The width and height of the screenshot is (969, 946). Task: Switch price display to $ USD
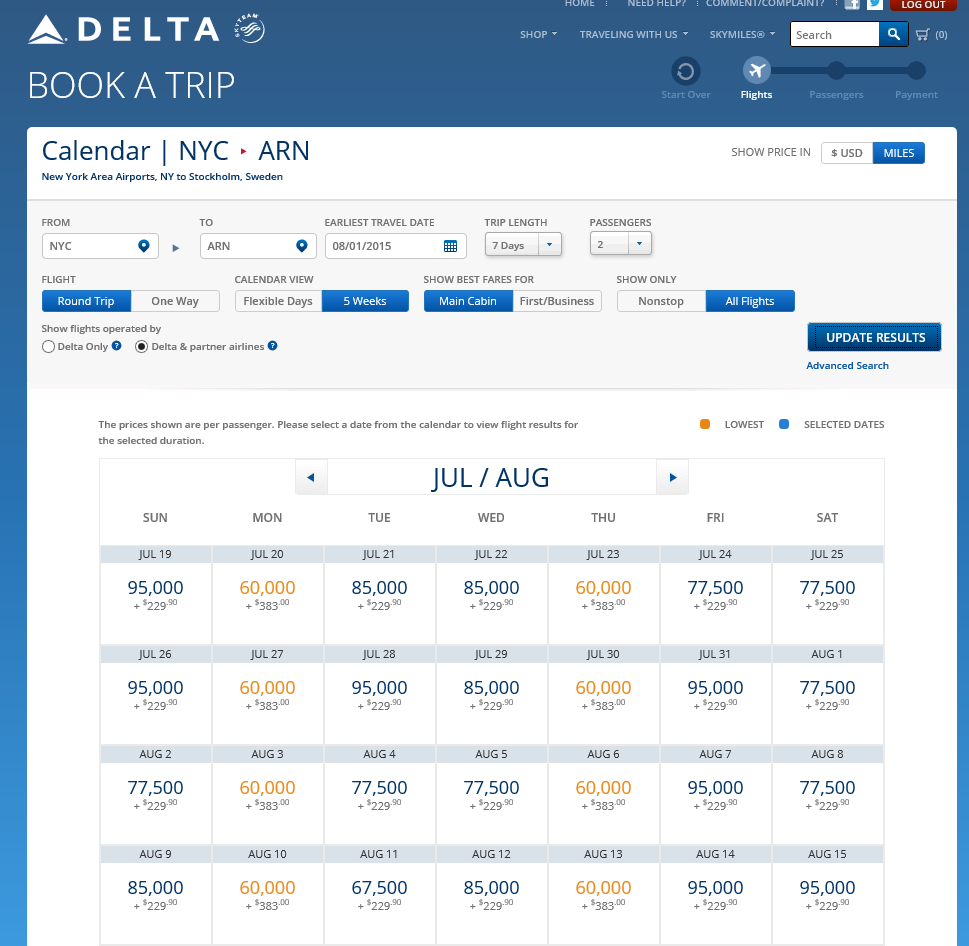846,153
